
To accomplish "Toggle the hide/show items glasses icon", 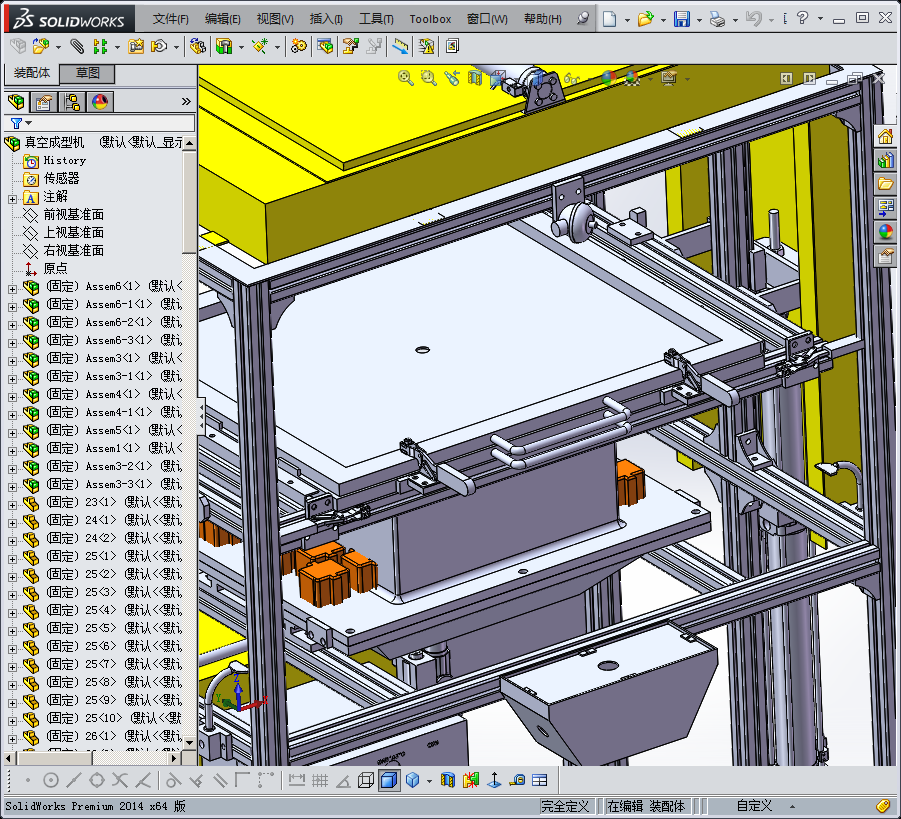I will 571,78.
